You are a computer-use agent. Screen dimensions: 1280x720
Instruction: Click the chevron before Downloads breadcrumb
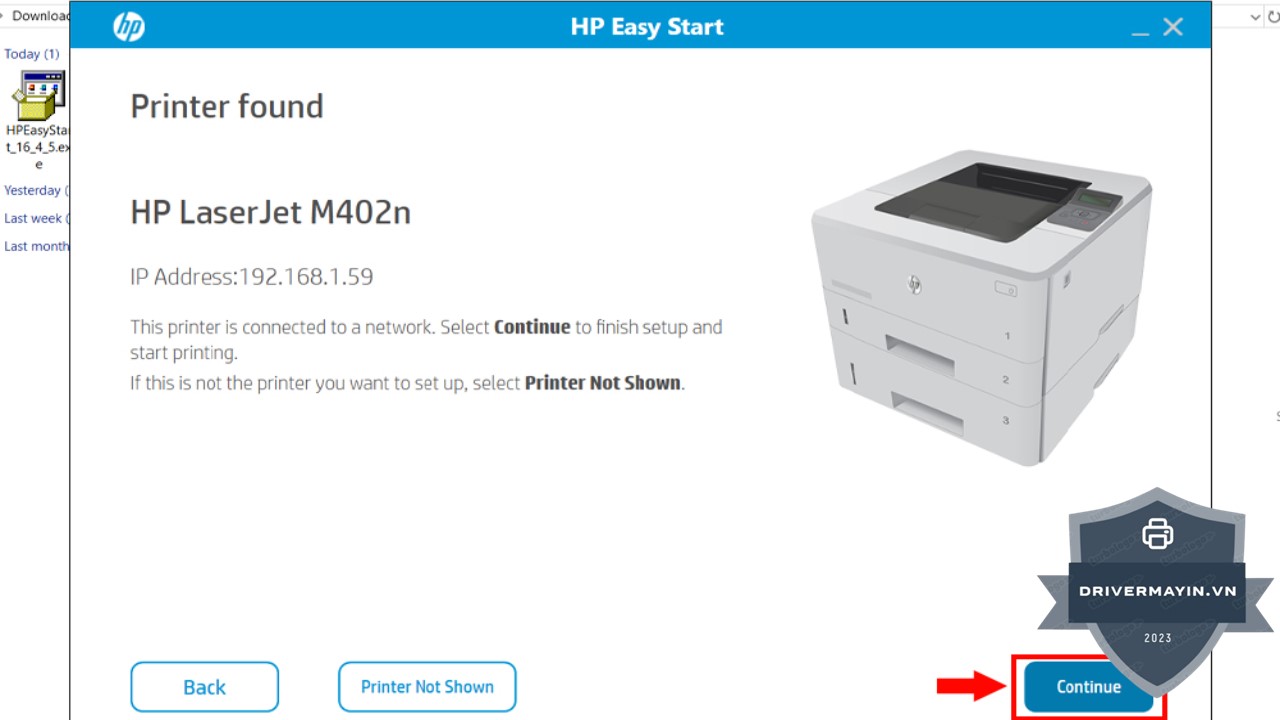tap(4, 16)
